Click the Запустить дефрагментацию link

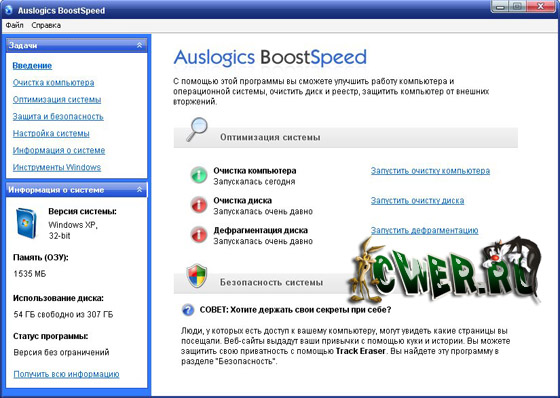tap(424, 230)
